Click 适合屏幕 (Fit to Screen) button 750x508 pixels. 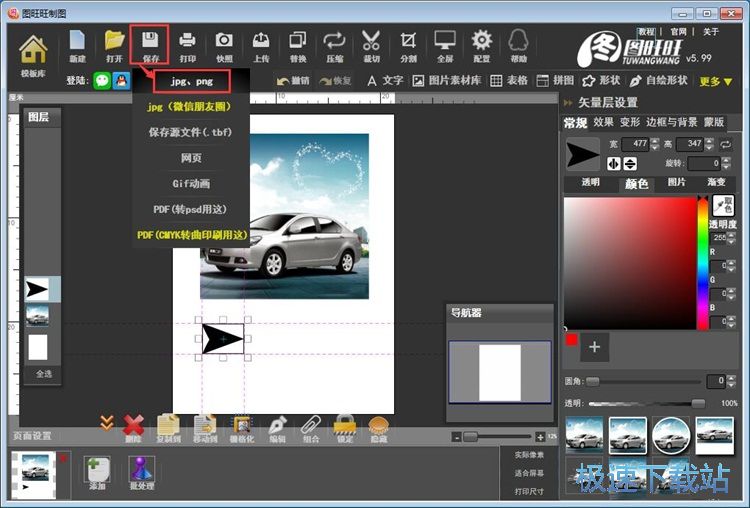[529, 472]
